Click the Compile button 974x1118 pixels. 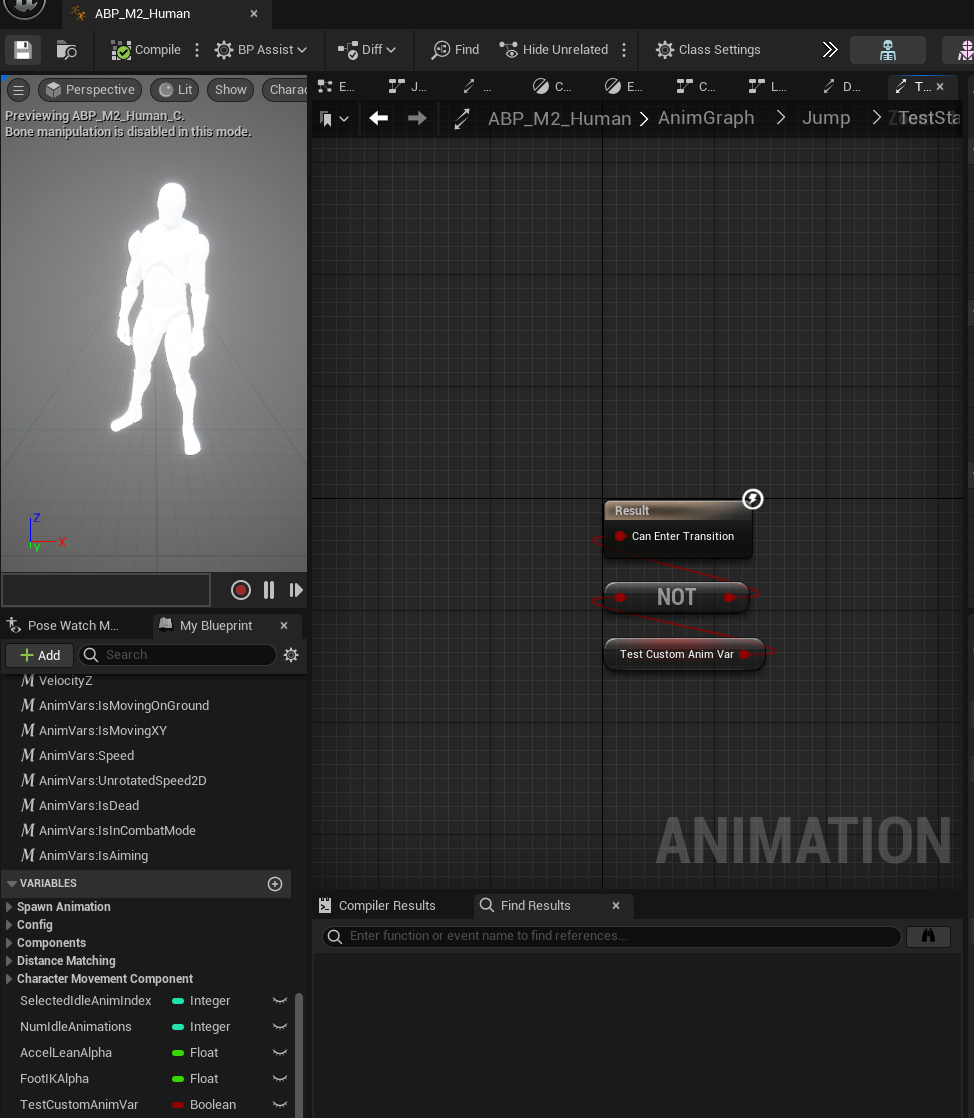146,50
